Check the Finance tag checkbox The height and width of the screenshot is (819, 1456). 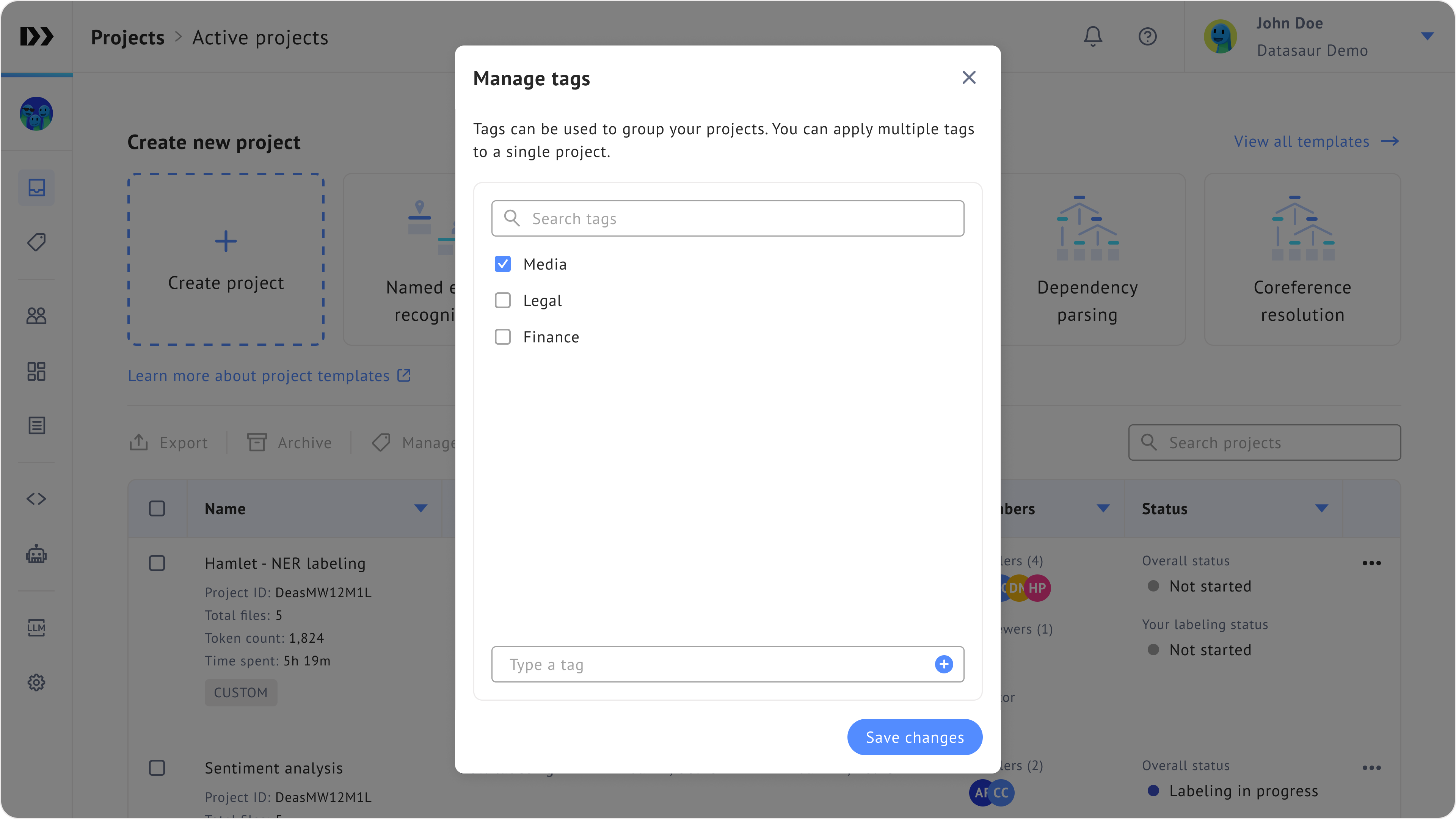502,337
